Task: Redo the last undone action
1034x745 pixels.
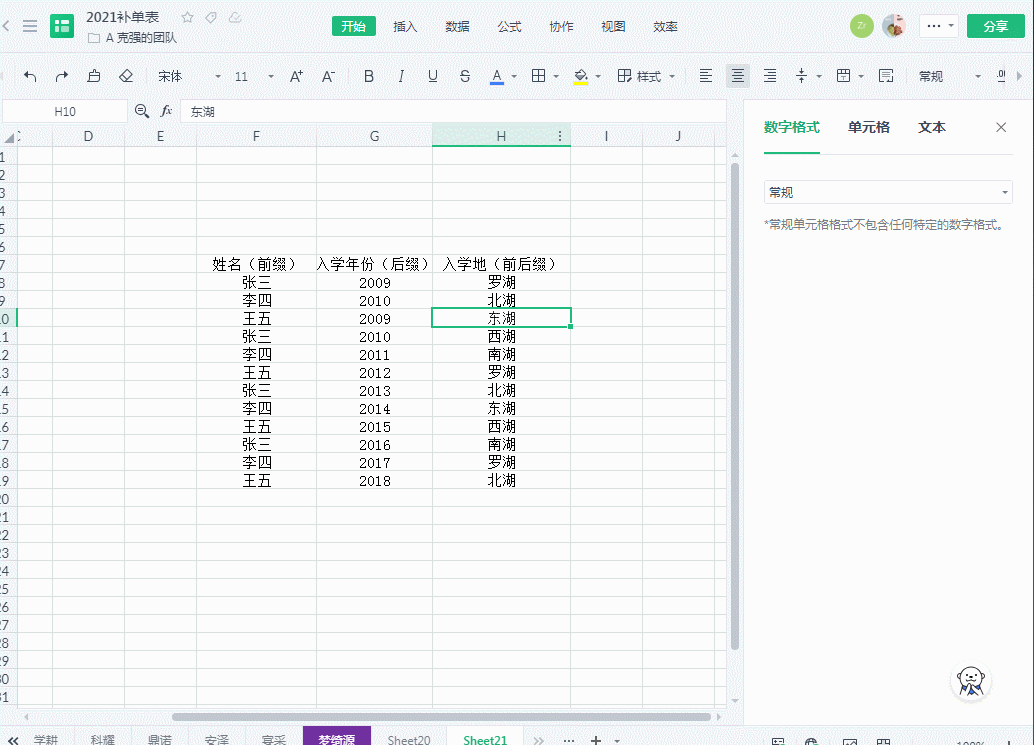Action: click(61, 76)
